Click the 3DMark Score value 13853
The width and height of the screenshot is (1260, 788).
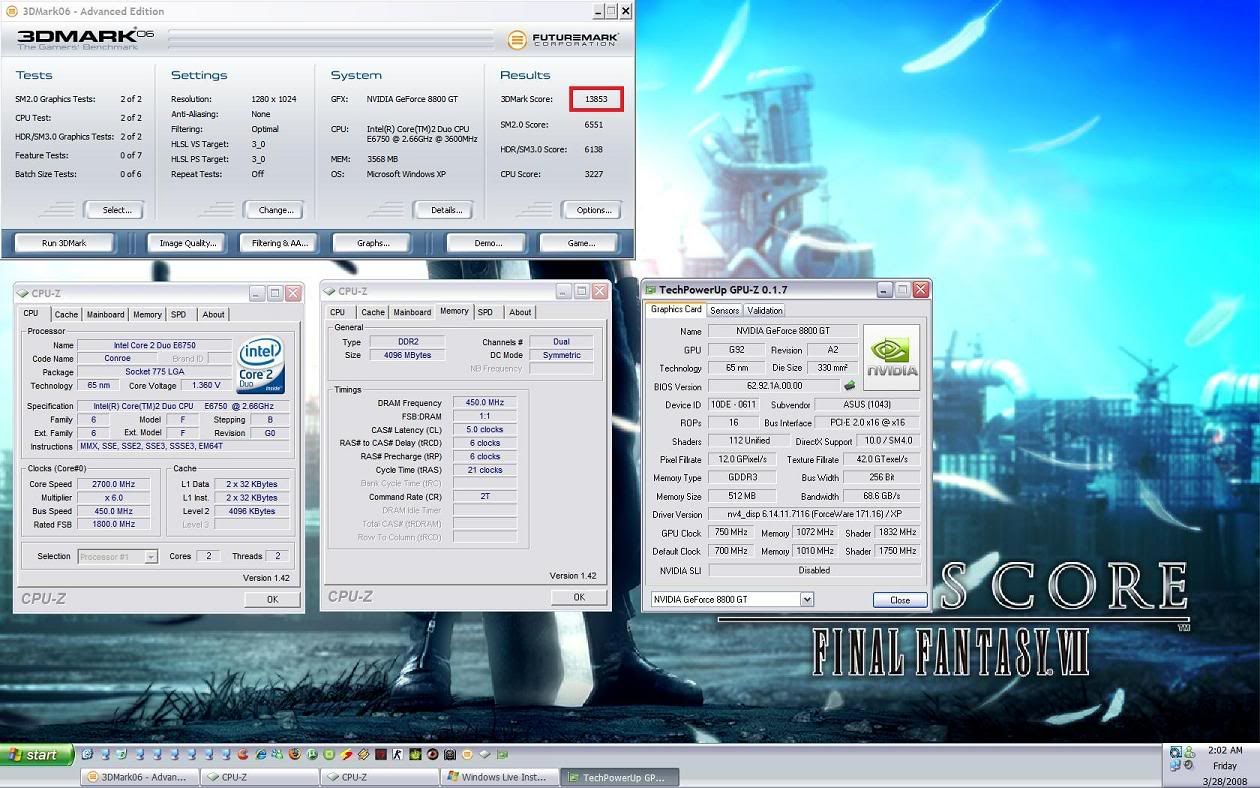click(x=596, y=99)
